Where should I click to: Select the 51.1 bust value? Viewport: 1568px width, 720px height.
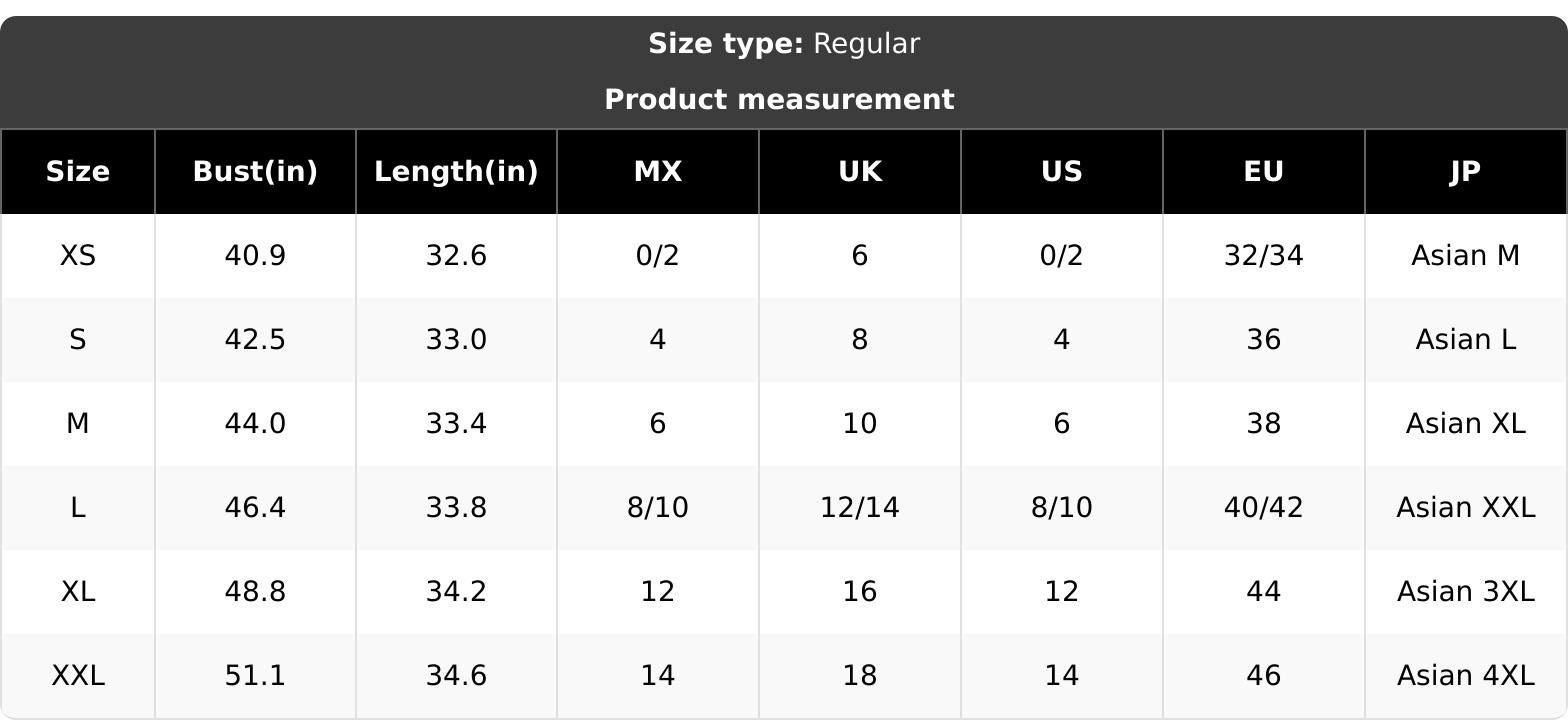pyautogui.click(x=255, y=676)
